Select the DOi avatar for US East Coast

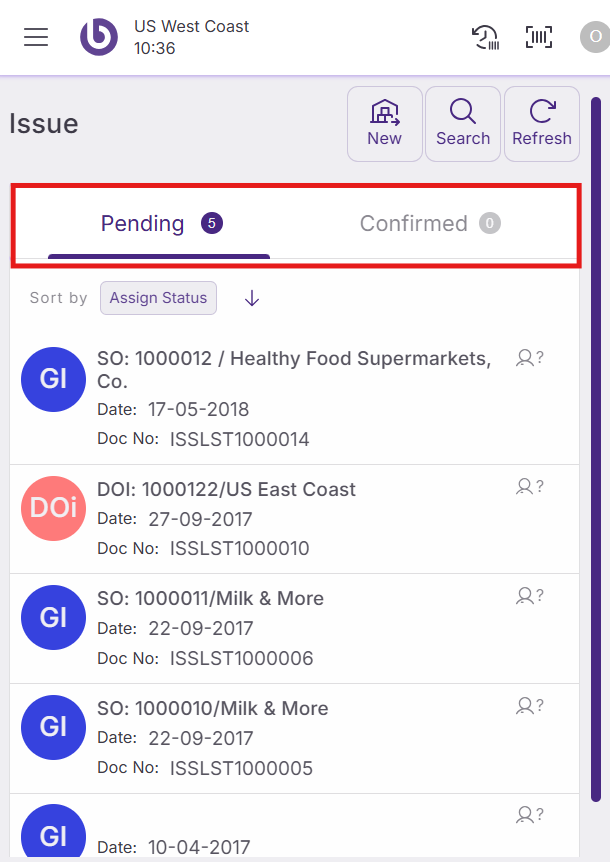point(53,509)
